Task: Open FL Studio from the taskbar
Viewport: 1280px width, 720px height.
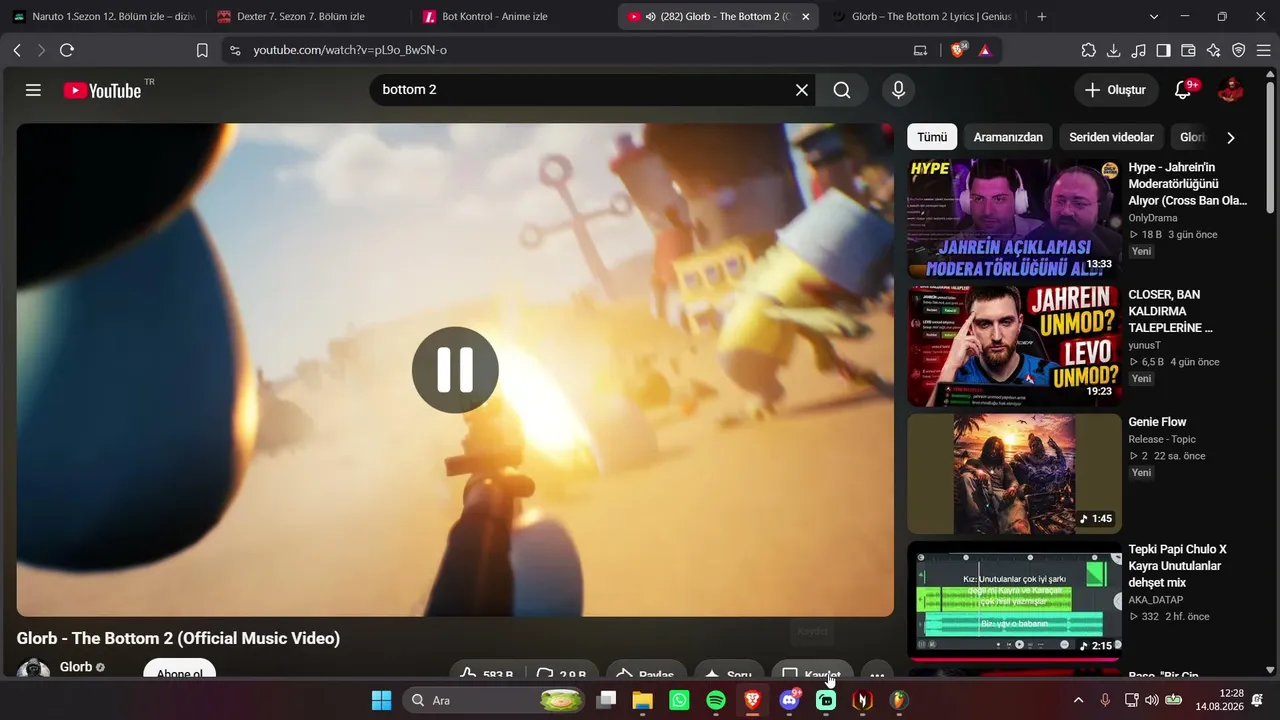Action: (x=900, y=700)
